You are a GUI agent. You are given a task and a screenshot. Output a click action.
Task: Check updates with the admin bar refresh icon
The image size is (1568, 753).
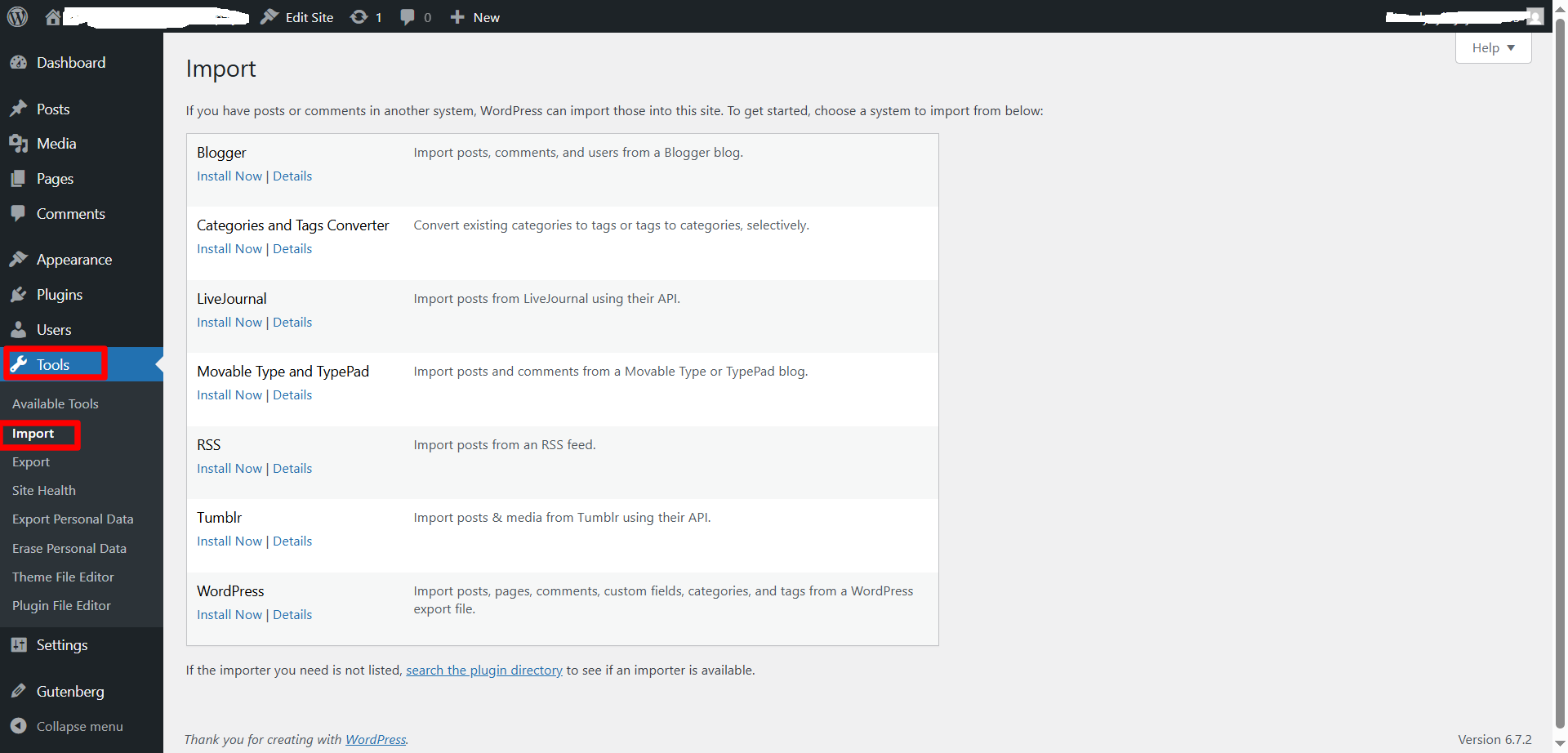click(358, 16)
